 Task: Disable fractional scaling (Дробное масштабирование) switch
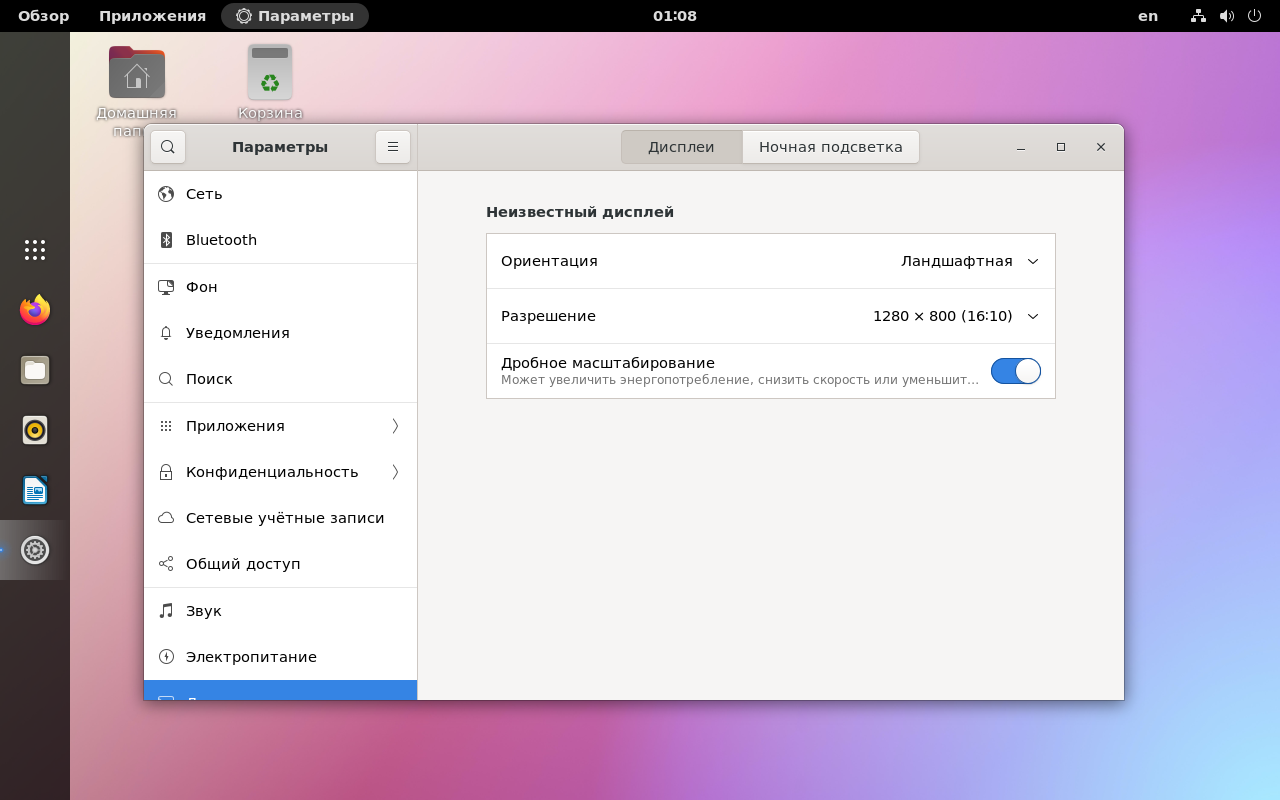click(x=1015, y=371)
